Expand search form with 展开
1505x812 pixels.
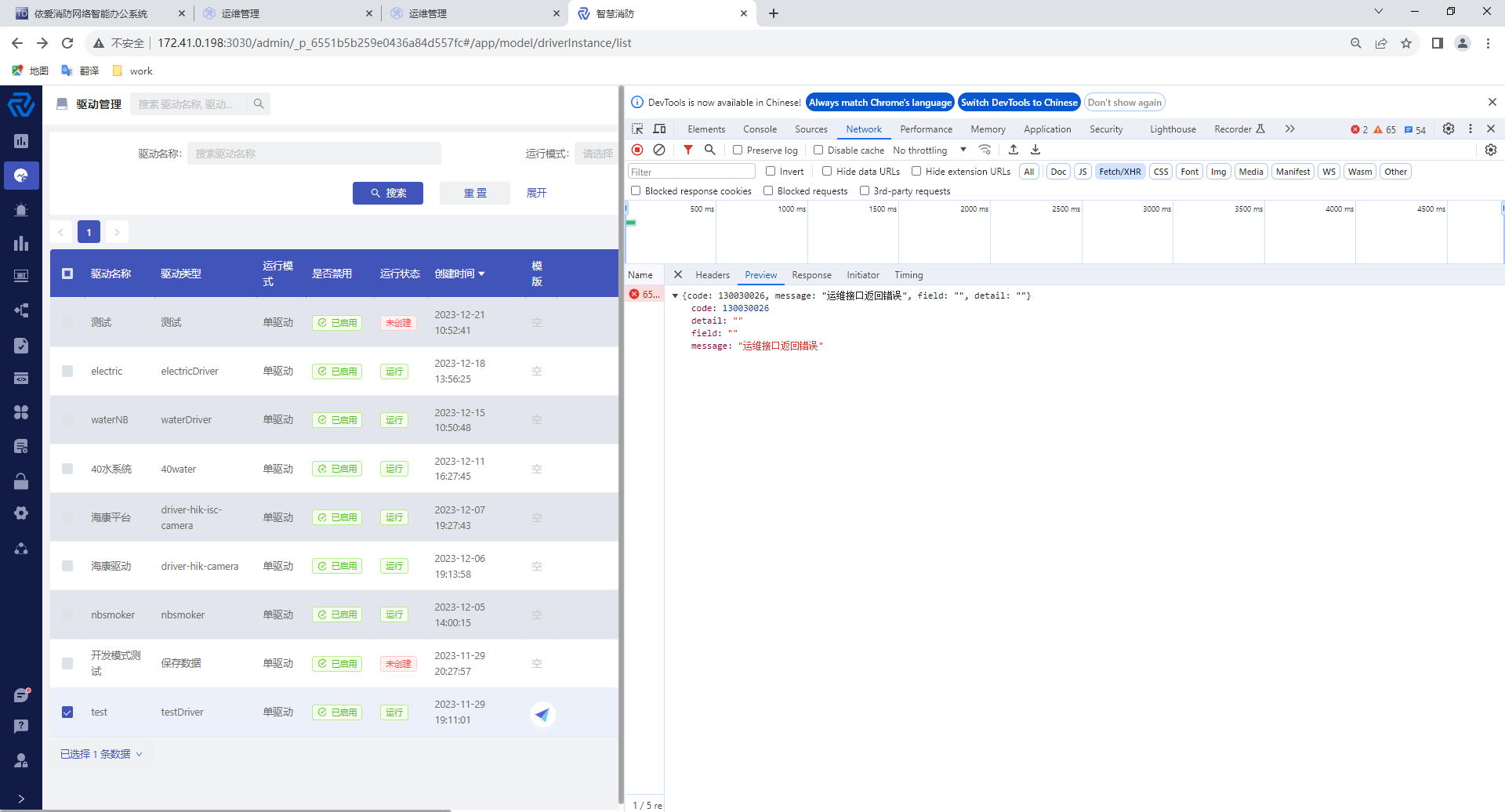(536, 193)
